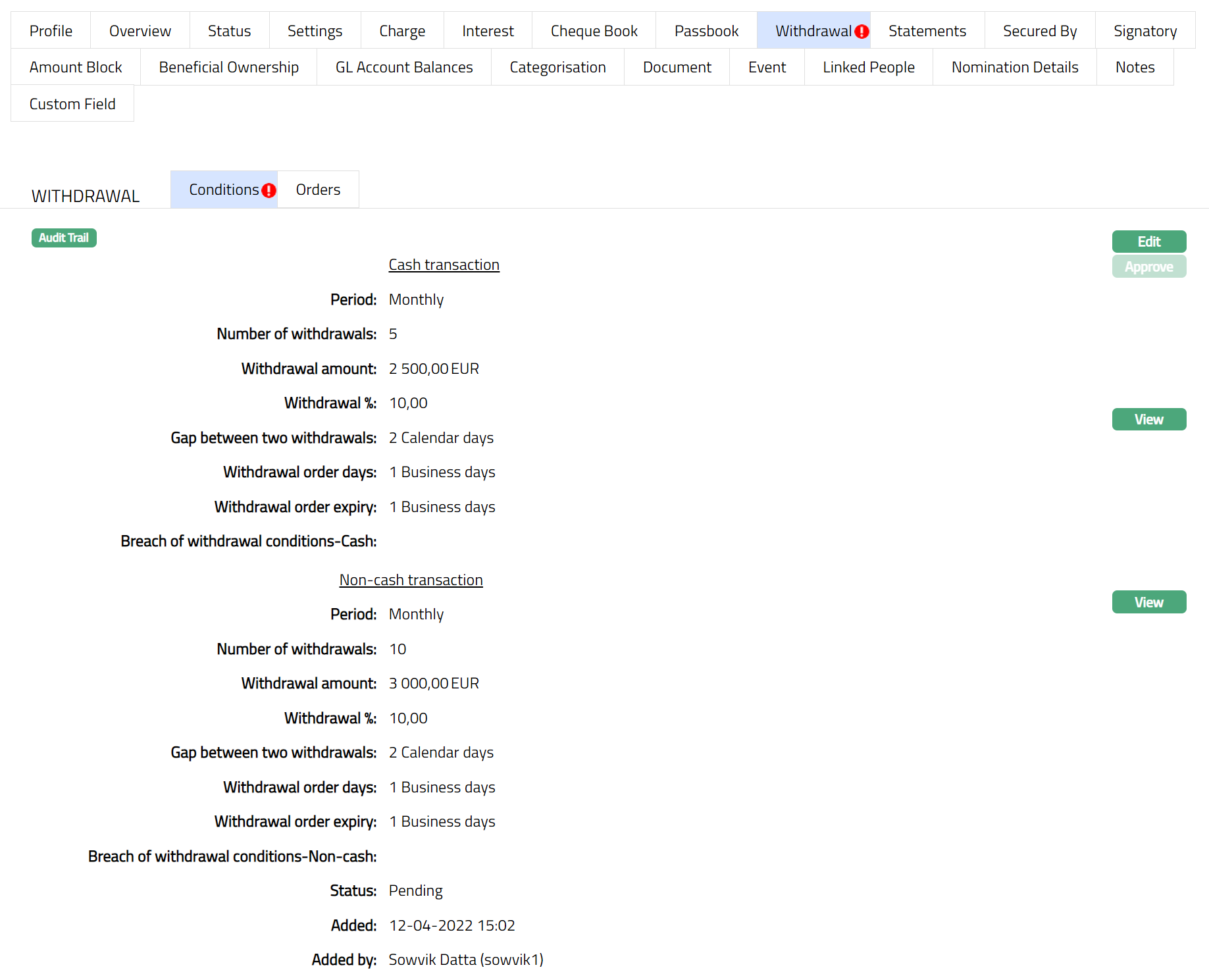Open the Custom Field tab

pyautogui.click(x=72, y=104)
